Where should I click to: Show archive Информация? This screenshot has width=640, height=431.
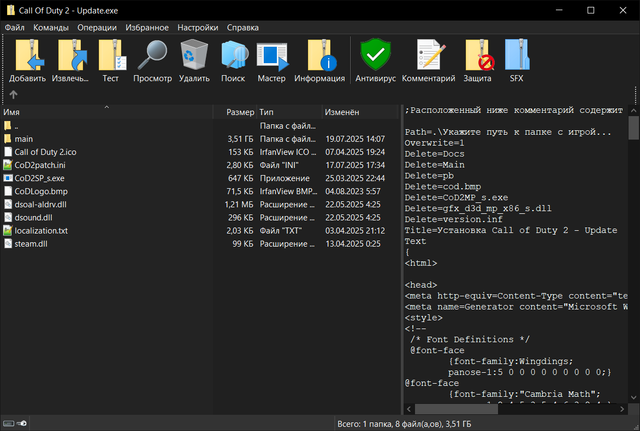(x=321, y=55)
